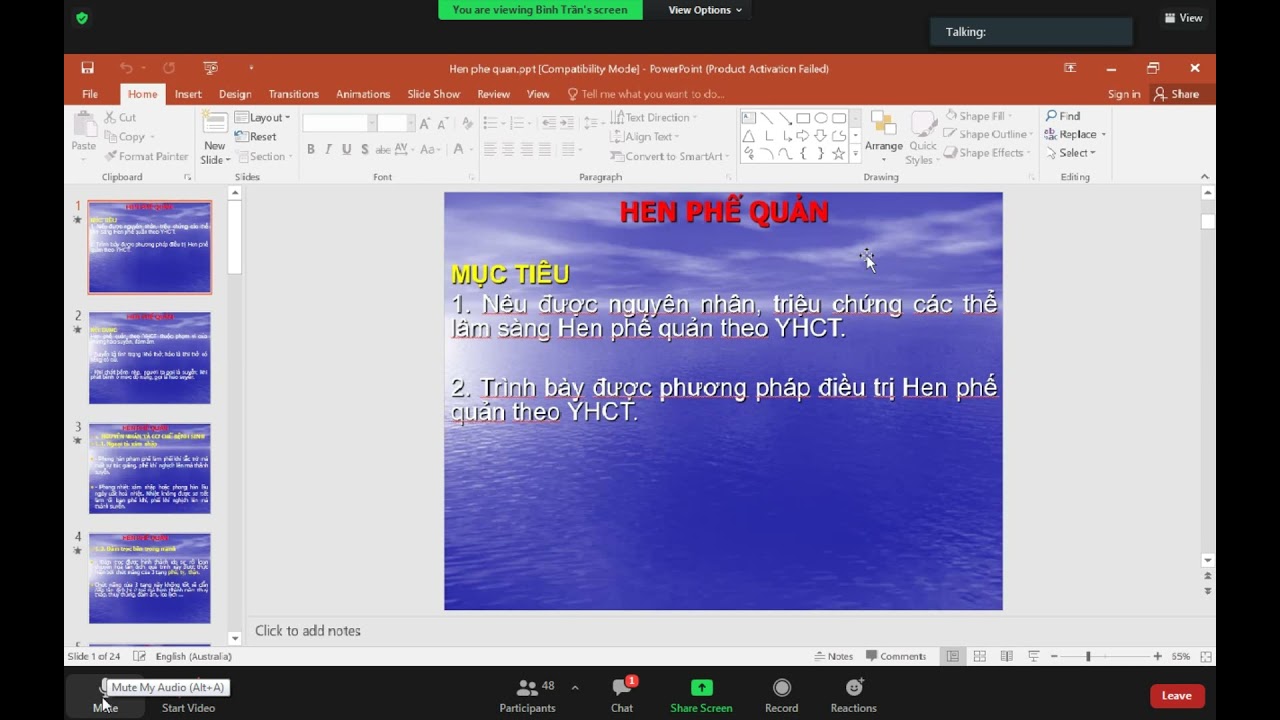Switch to the Insert ribbon tab

(188, 94)
